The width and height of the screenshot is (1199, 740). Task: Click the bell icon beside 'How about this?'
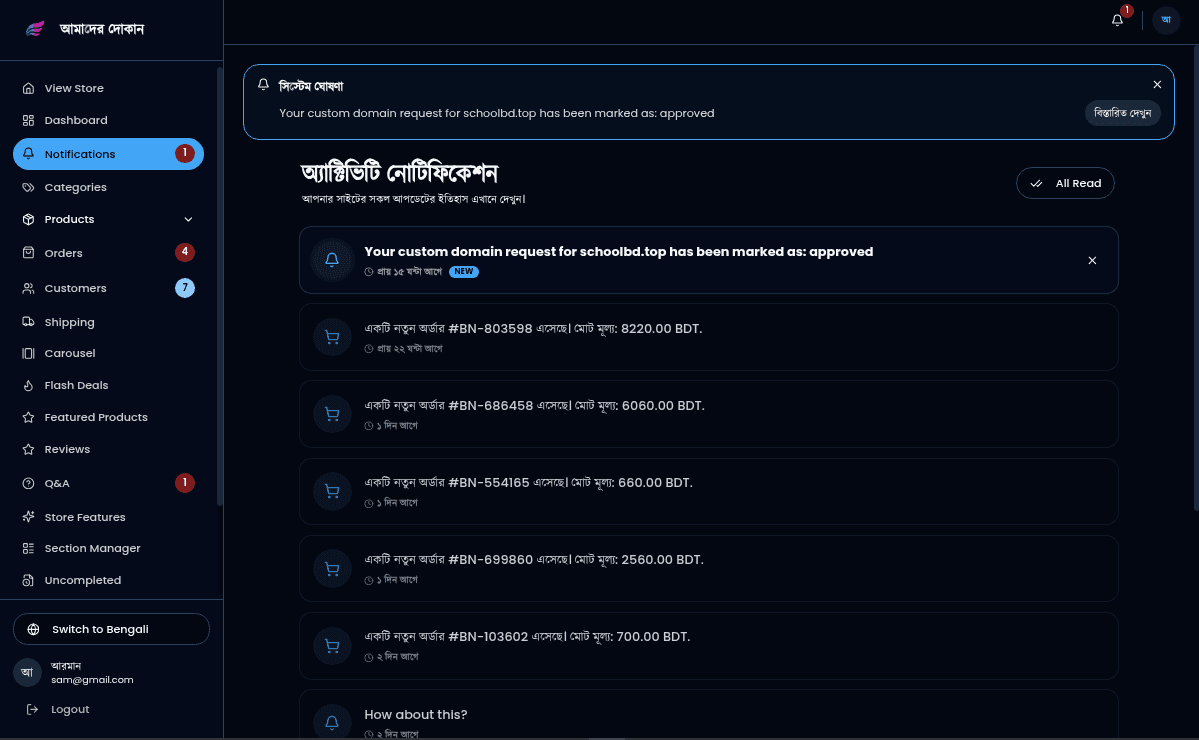click(x=332, y=722)
